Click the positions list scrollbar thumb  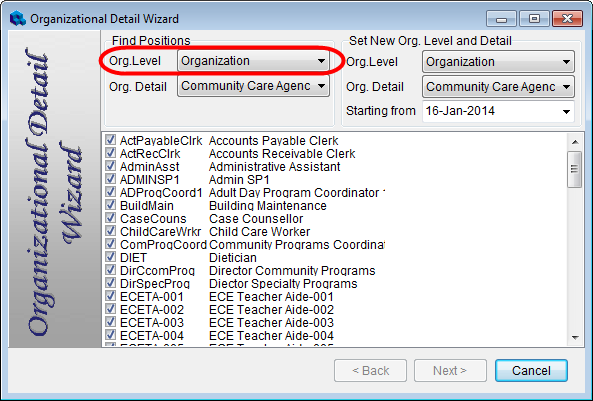pos(575,169)
